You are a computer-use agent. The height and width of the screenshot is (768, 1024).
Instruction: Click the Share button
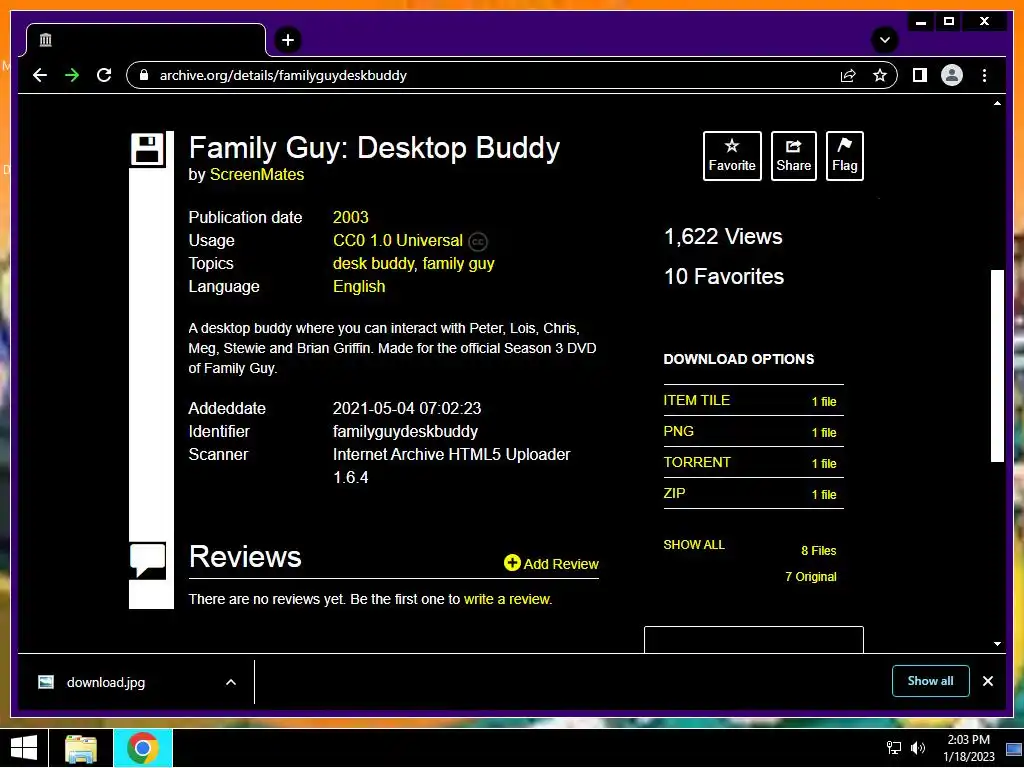[x=793, y=155]
